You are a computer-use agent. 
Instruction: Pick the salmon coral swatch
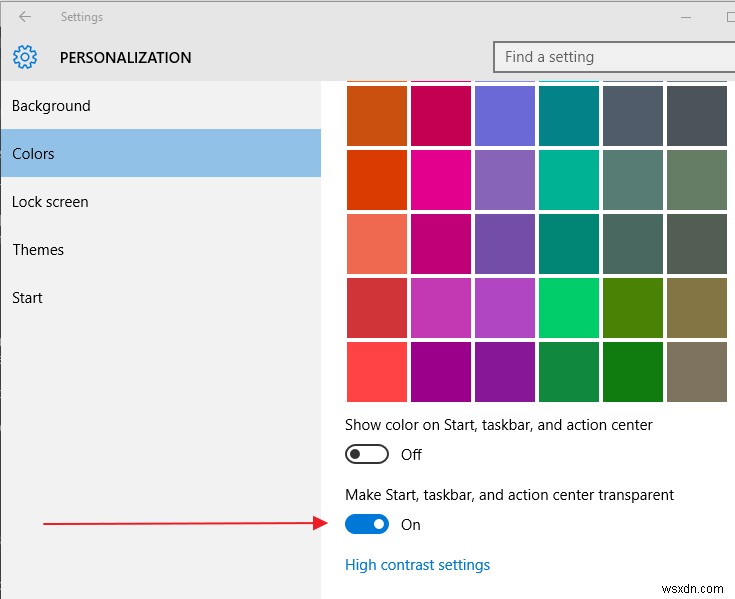click(x=377, y=244)
